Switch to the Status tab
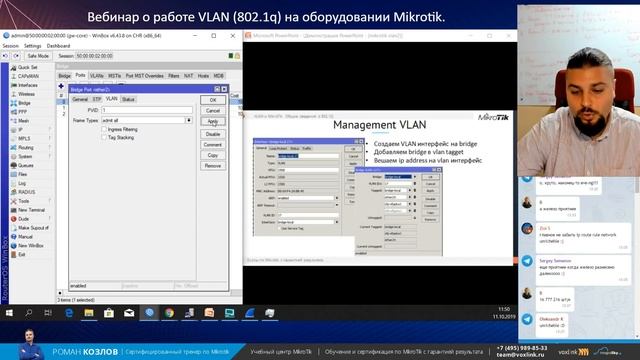This screenshot has width=640, height=360. pos(128,99)
